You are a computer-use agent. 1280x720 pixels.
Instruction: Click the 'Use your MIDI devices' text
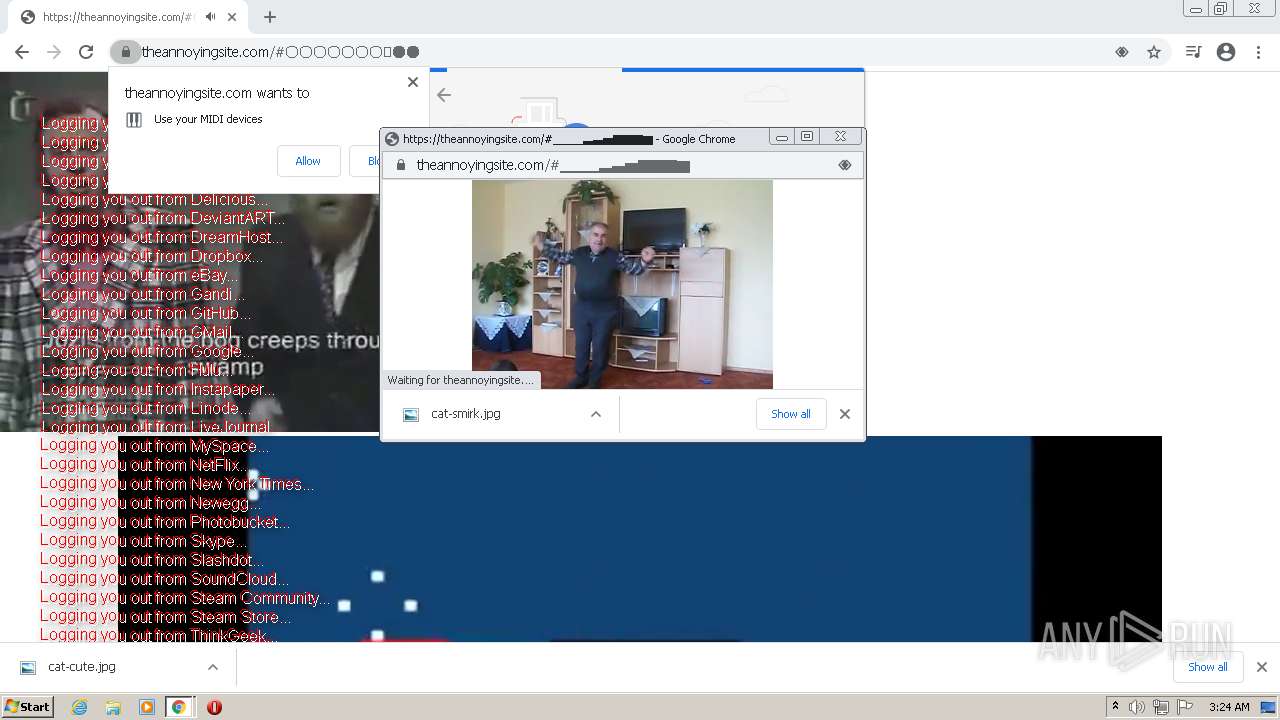[208, 119]
